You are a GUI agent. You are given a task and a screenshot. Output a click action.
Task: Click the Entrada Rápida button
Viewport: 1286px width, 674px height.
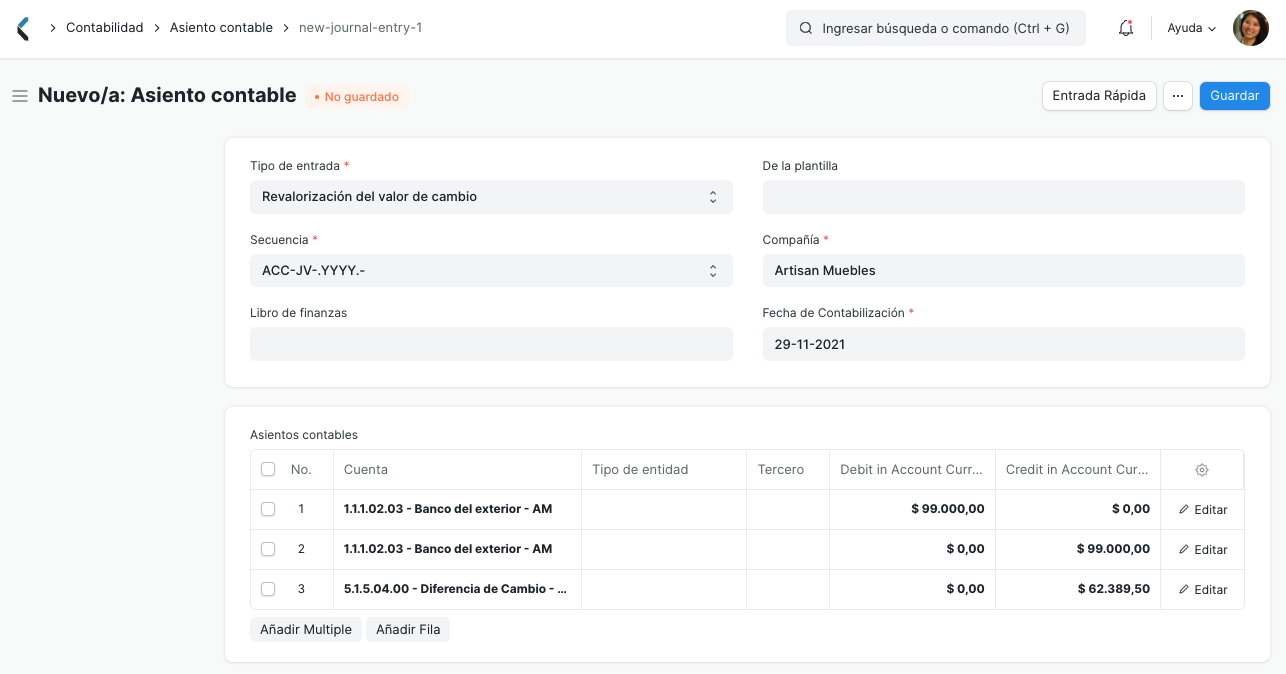pyautogui.click(x=1099, y=96)
